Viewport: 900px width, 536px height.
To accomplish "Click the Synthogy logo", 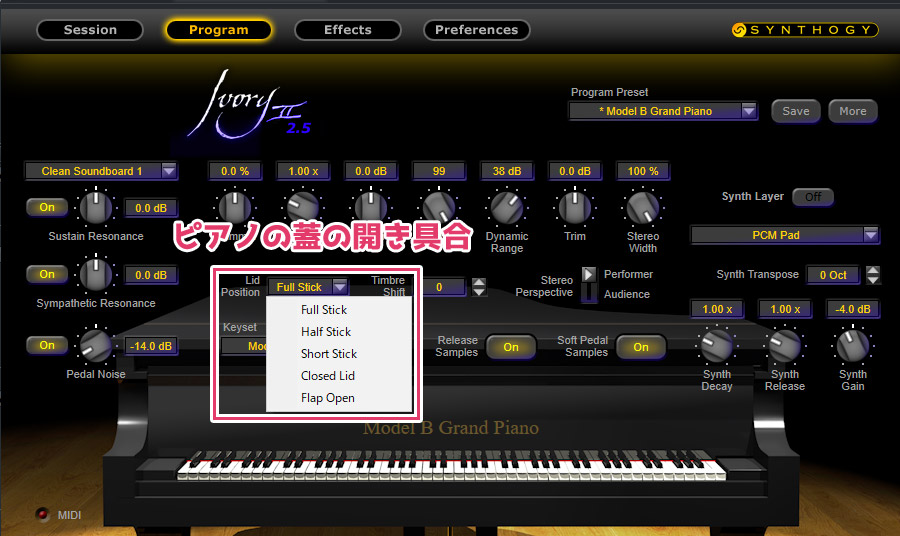I will [805, 30].
